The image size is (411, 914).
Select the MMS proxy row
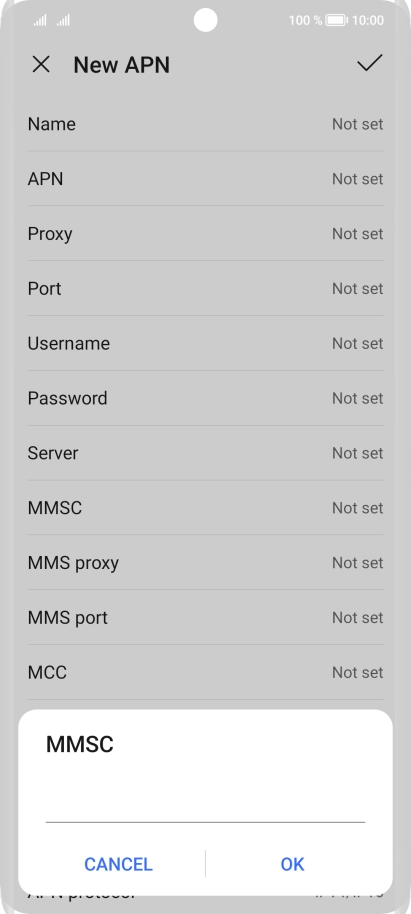coord(205,563)
